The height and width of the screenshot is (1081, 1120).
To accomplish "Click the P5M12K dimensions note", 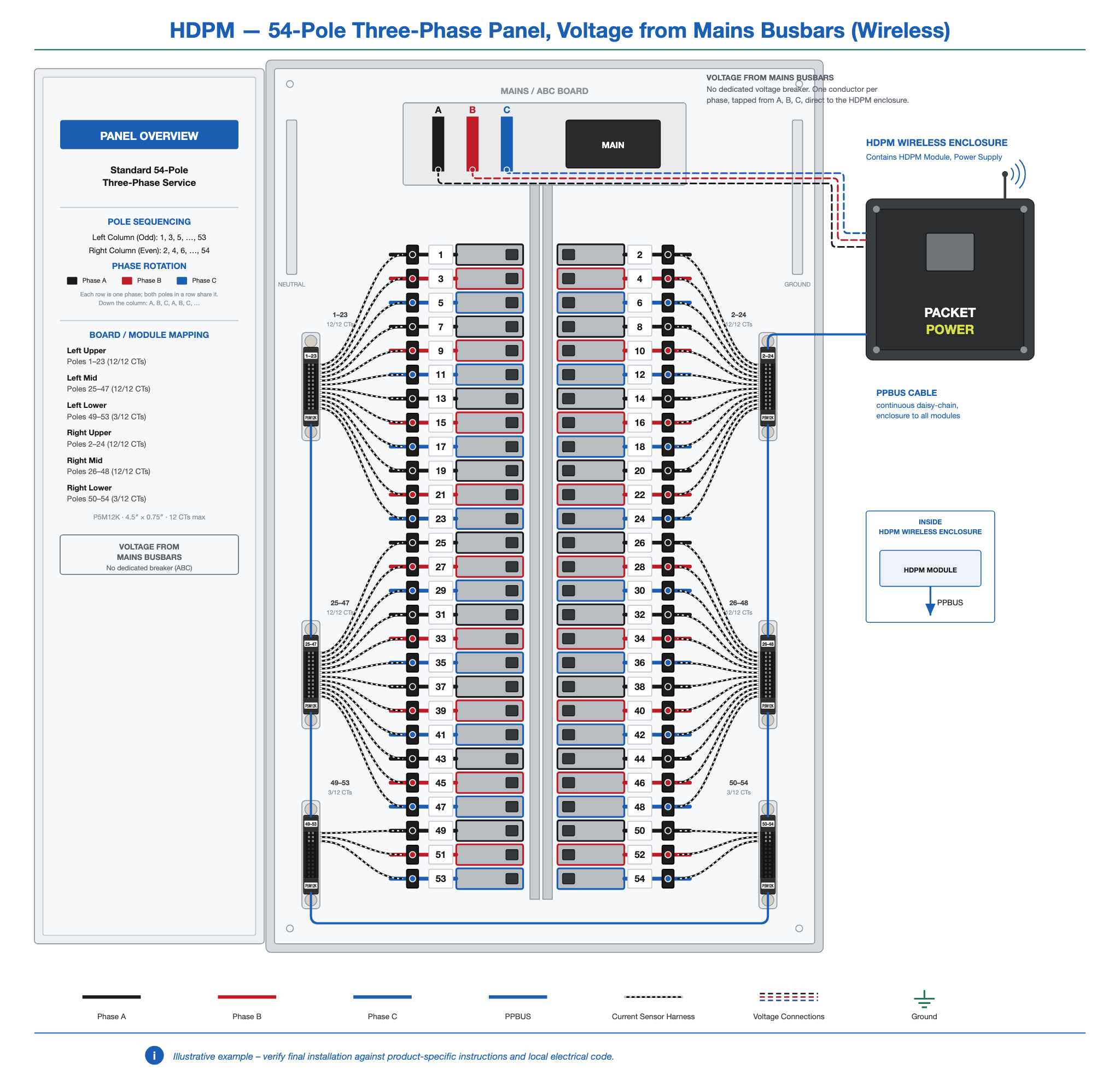I will coord(149,517).
